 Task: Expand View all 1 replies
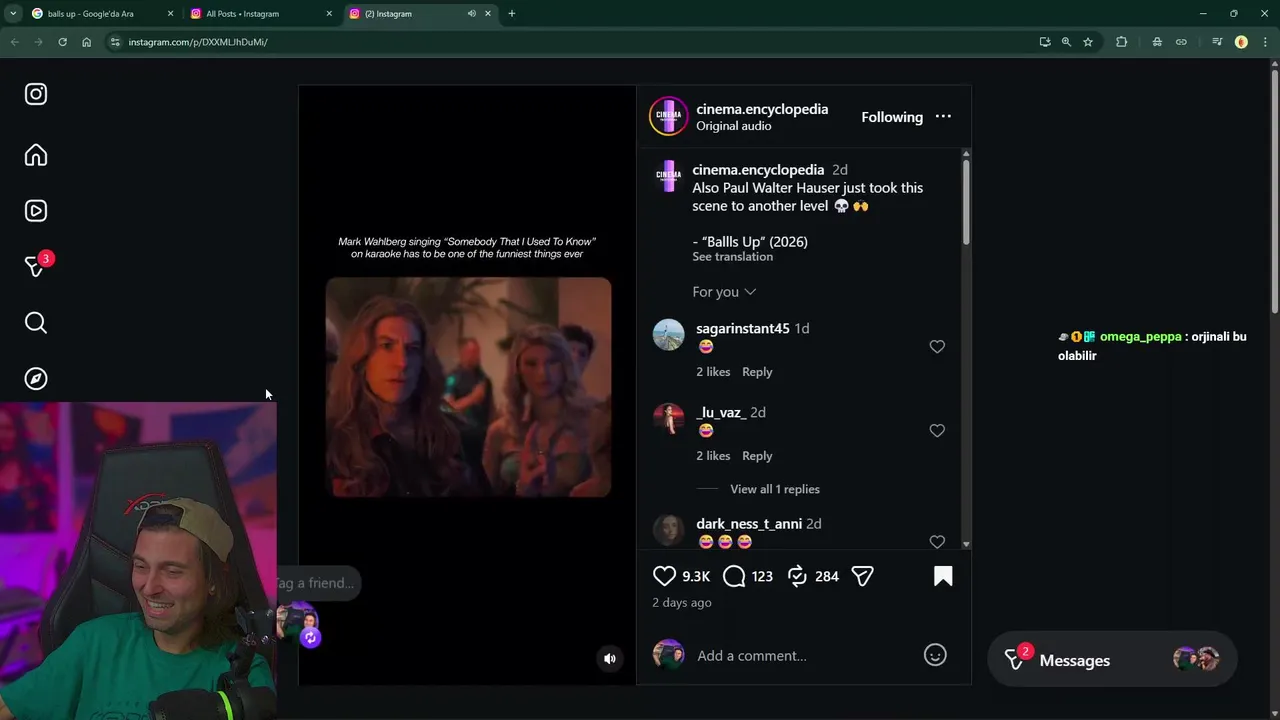tap(775, 489)
